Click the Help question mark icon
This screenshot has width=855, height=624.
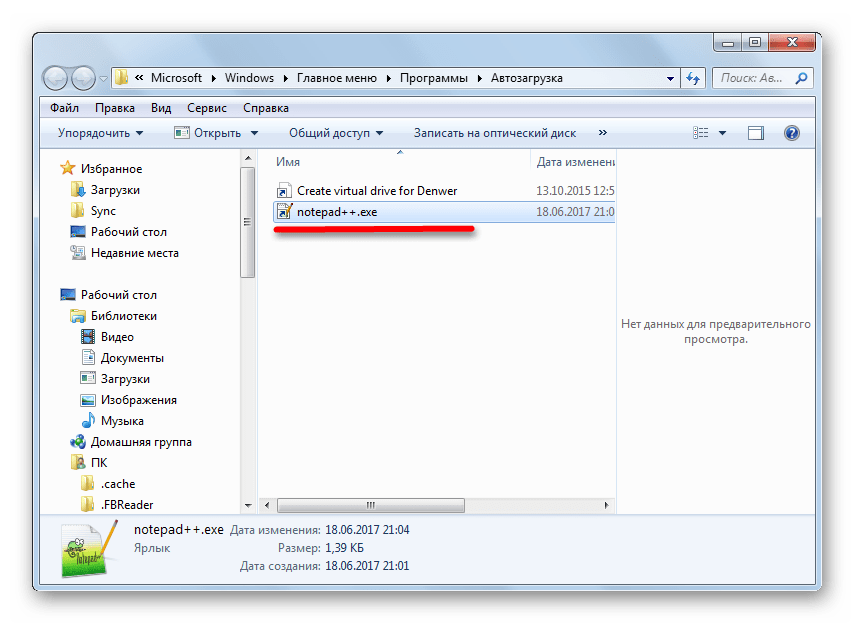pos(791,133)
